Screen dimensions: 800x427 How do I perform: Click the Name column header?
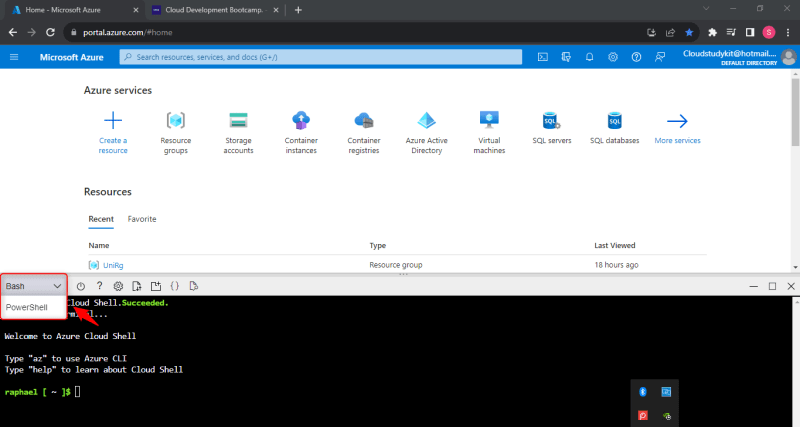98,245
